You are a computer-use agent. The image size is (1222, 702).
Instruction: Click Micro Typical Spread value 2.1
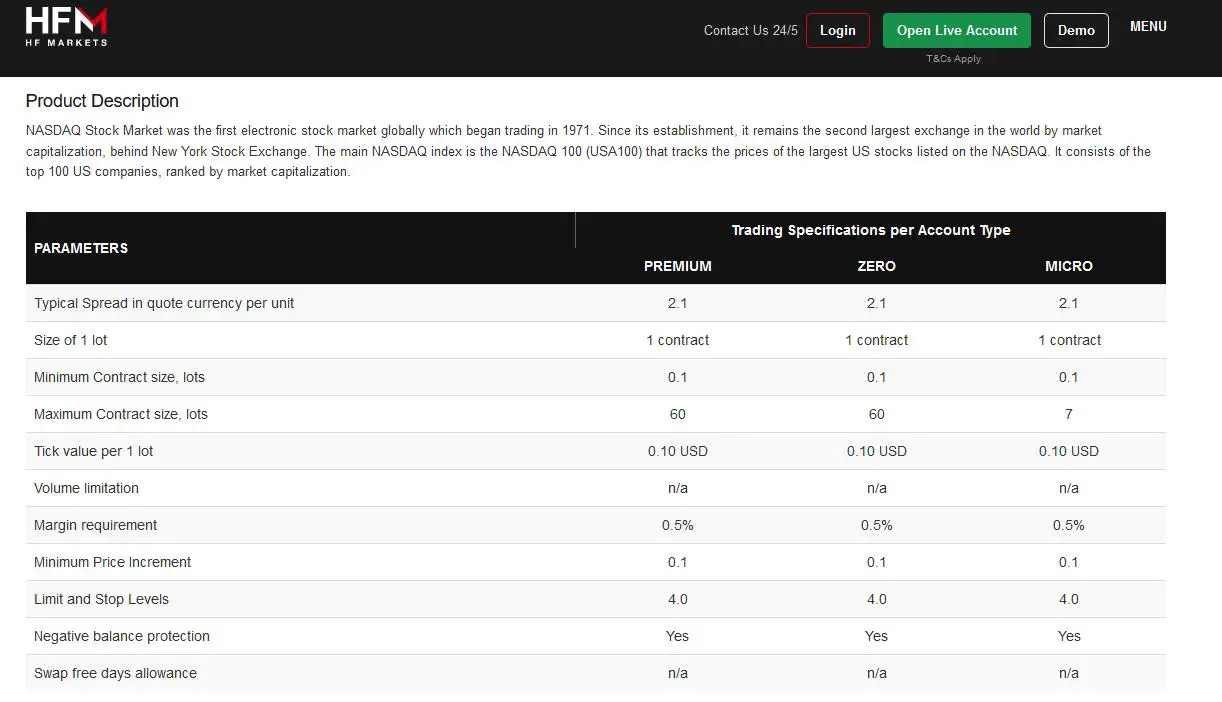pyautogui.click(x=1069, y=303)
